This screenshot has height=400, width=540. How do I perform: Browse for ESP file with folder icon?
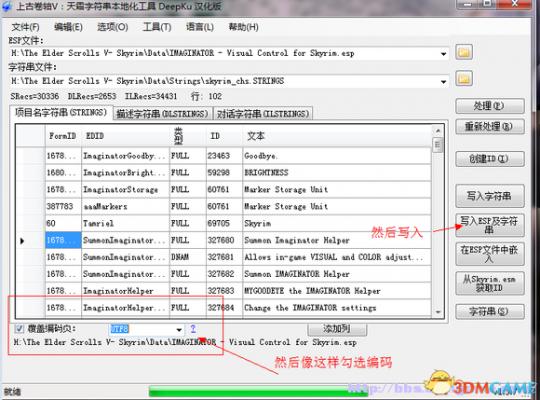point(464,52)
